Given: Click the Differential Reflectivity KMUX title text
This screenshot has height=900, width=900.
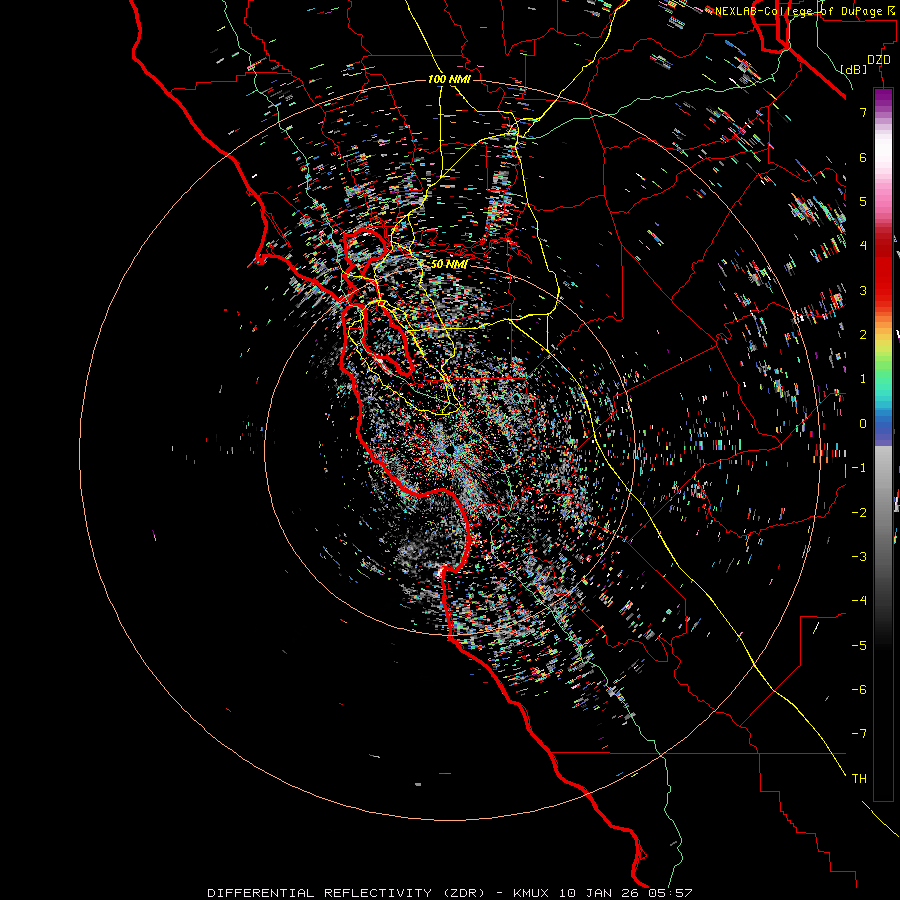Looking at the screenshot, I should coord(449,893).
